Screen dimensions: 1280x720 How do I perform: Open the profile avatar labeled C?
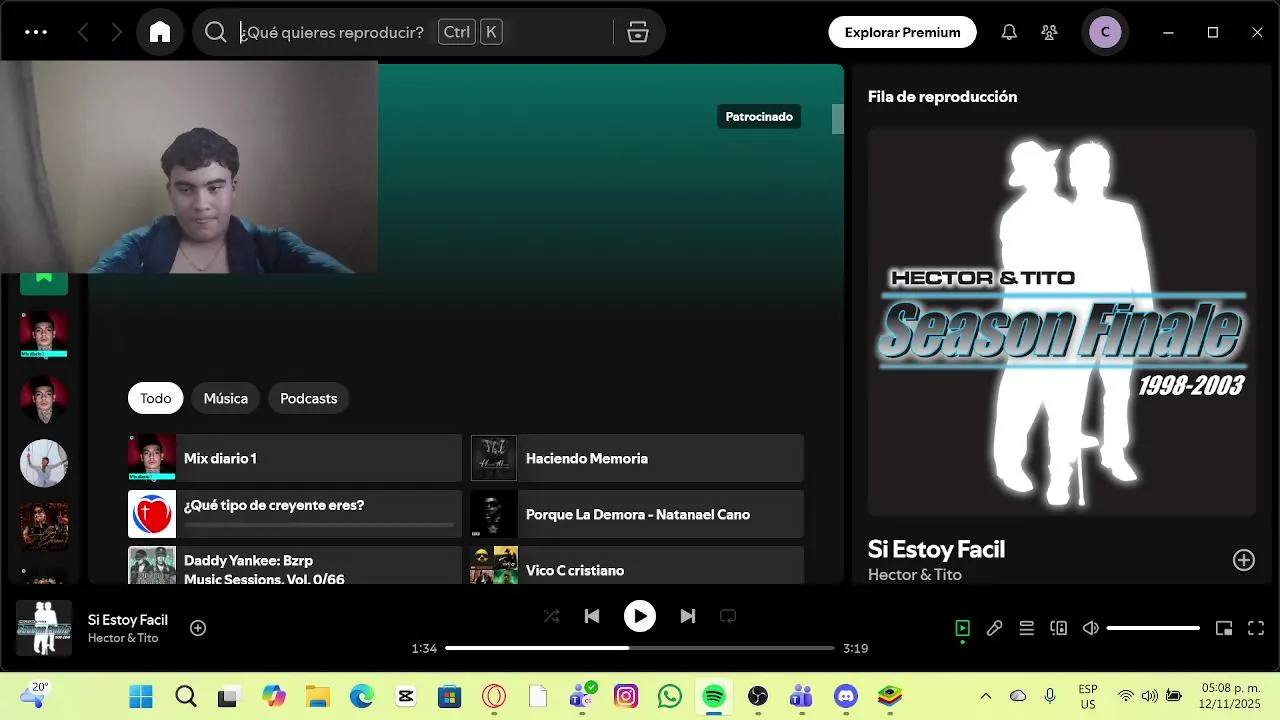(x=1105, y=32)
